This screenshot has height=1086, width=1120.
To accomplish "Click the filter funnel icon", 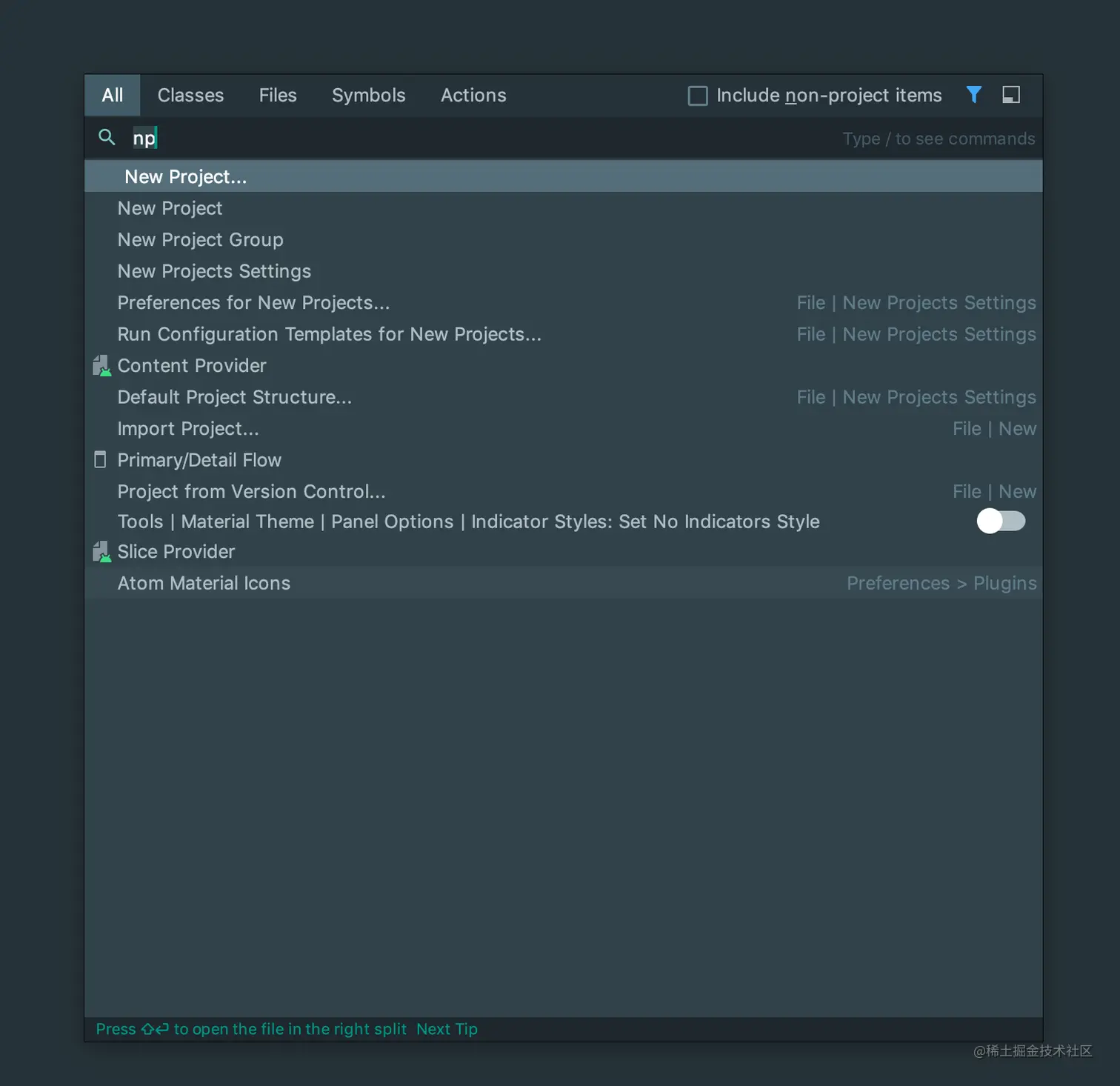I will pyautogui.click(x=974, y=95).
